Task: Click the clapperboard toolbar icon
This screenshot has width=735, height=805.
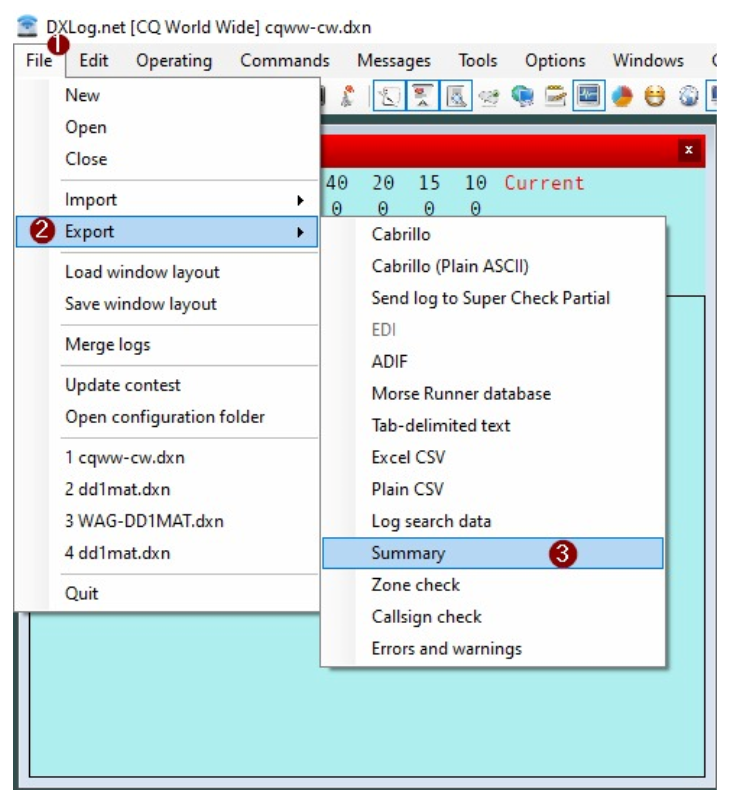Action: coord(556,95)
